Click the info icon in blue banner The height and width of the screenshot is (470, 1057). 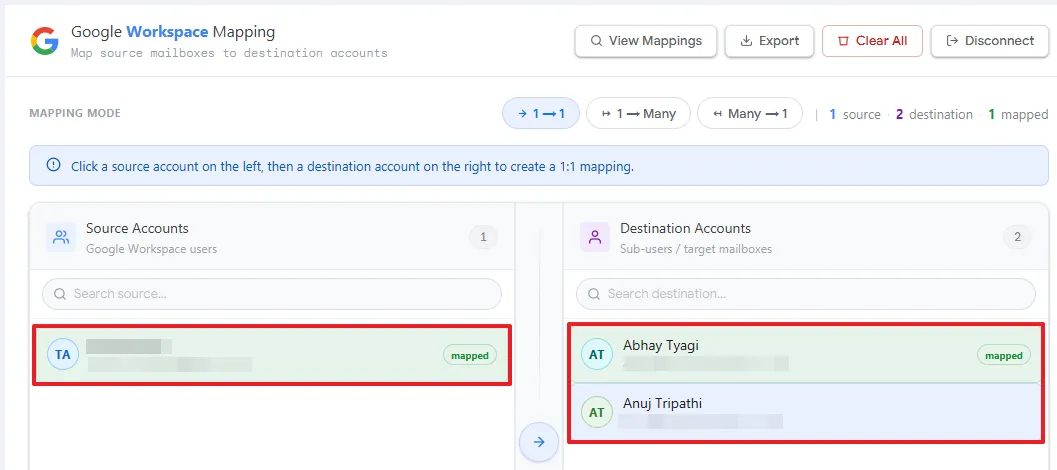[x=53, y=165]
